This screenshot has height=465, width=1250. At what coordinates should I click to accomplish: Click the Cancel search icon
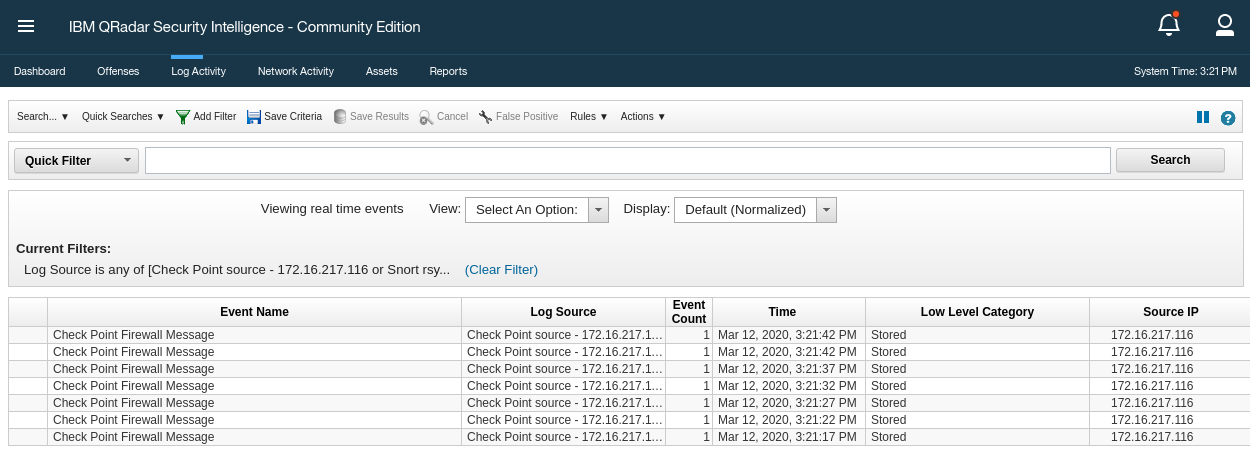(x=426, y=117)
